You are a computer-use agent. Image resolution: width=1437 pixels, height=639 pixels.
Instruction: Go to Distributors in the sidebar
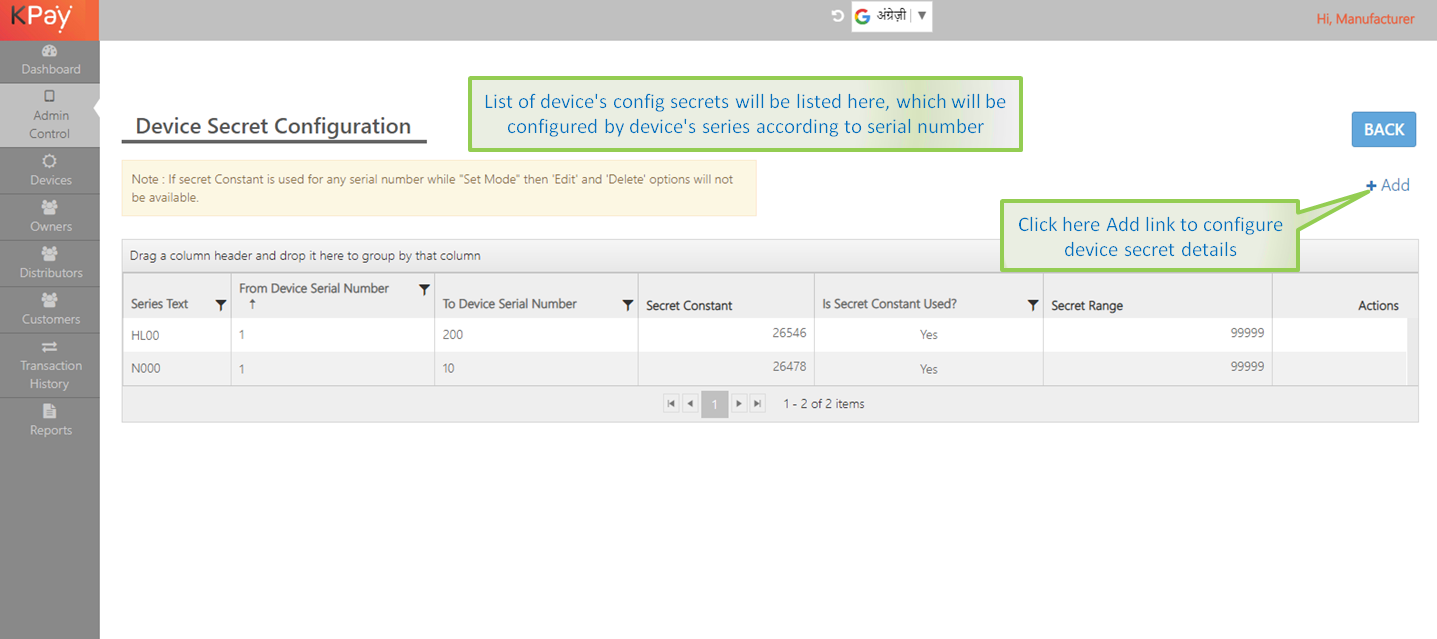50,263
